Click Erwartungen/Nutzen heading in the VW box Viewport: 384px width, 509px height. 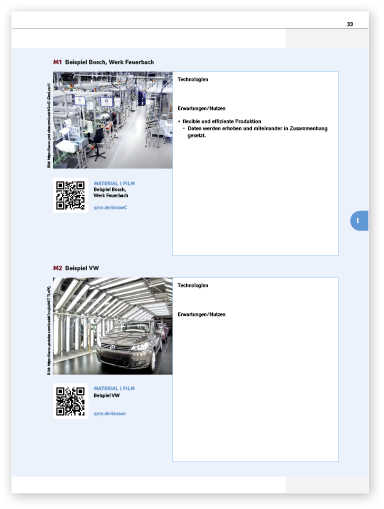point(201,314)
